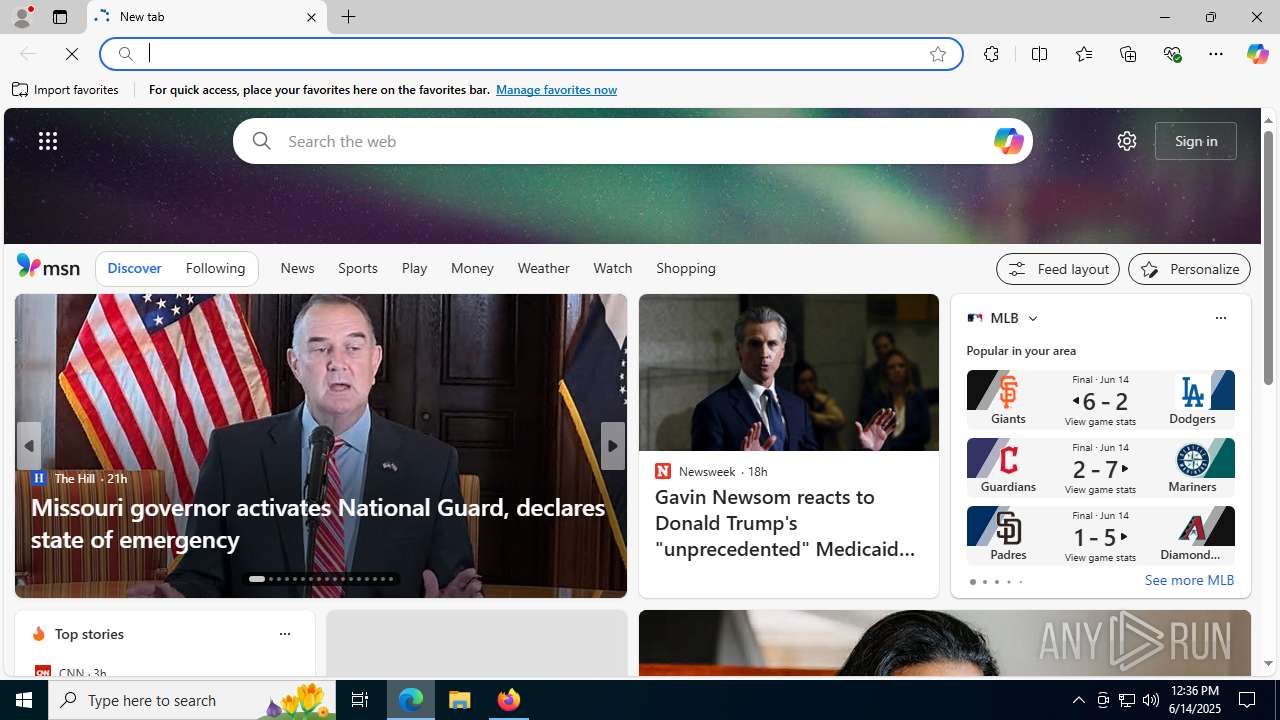Screen dimensions: 1280x720
Task: Open MLB card more options
Action: (1220, 318)
